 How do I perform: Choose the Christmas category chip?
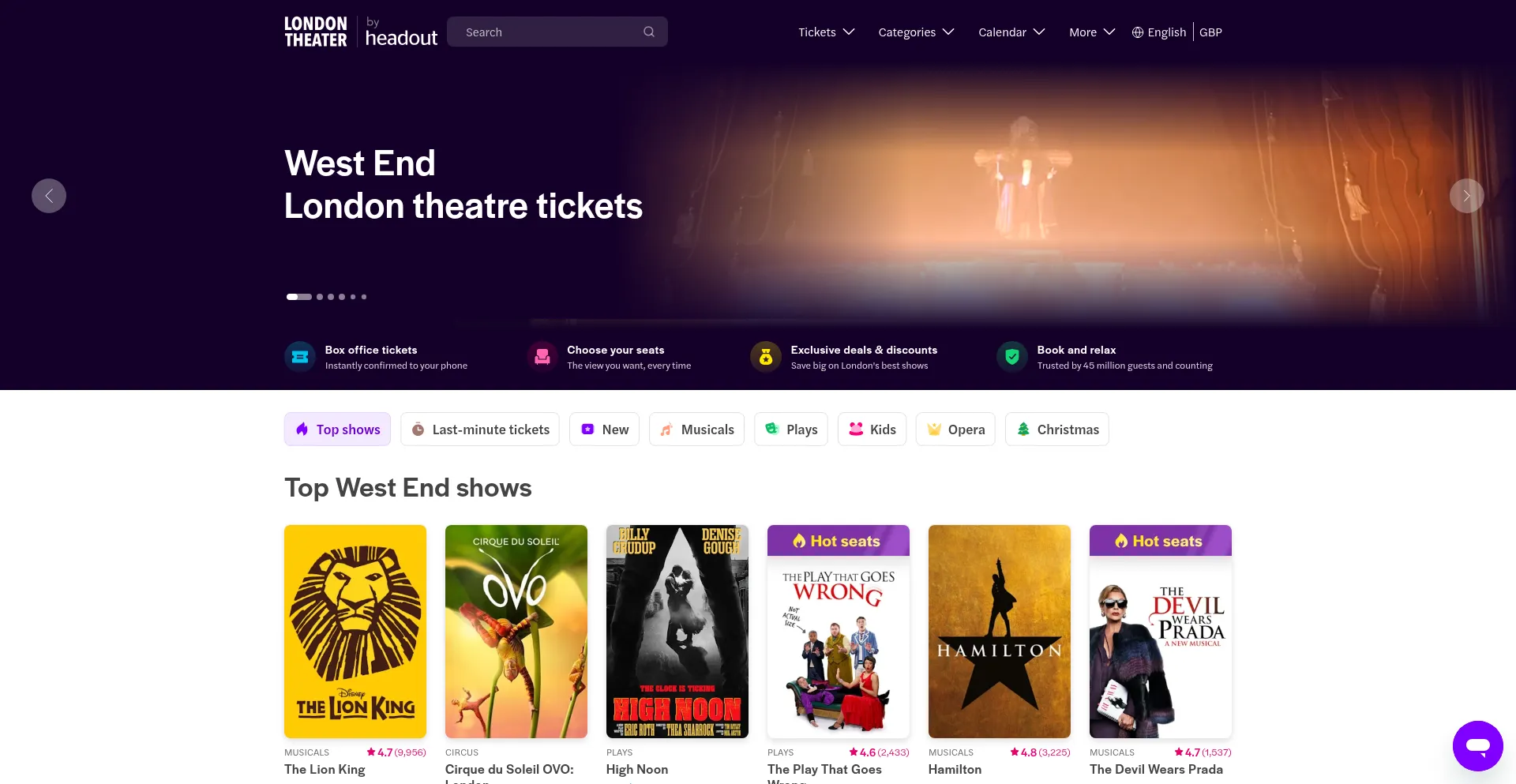[x=1056, y=430]
